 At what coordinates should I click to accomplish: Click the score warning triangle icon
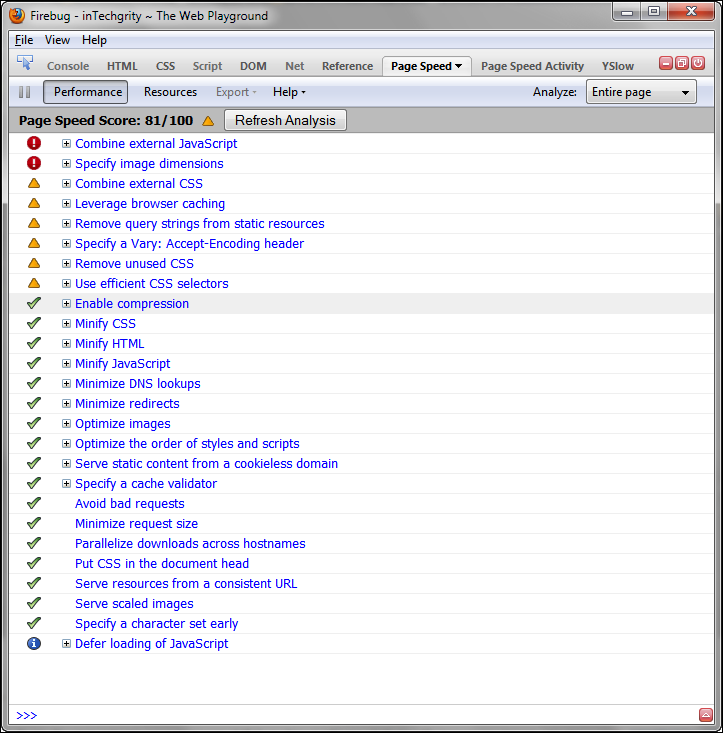click(208, 121)
